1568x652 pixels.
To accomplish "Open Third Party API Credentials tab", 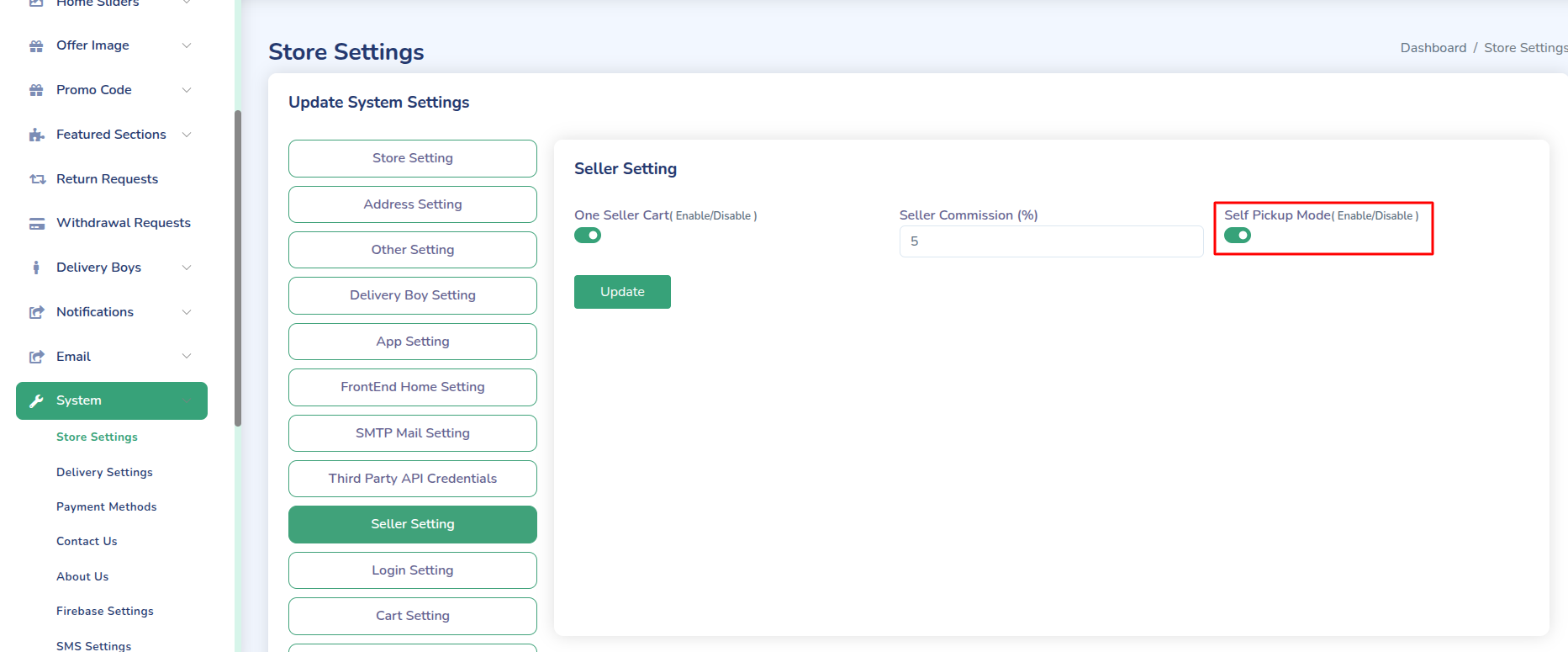I will coord(413,479).
